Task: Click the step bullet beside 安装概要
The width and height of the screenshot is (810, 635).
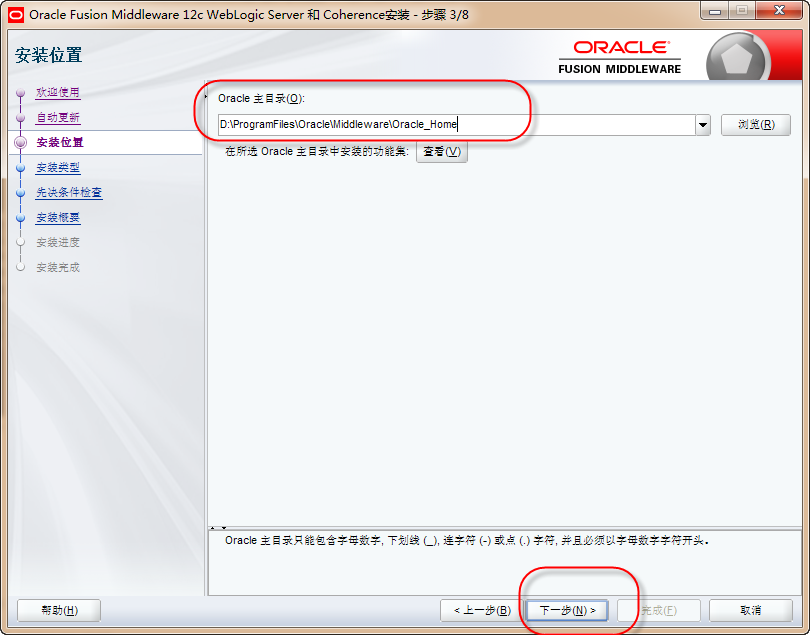Action: click(21, 218)
